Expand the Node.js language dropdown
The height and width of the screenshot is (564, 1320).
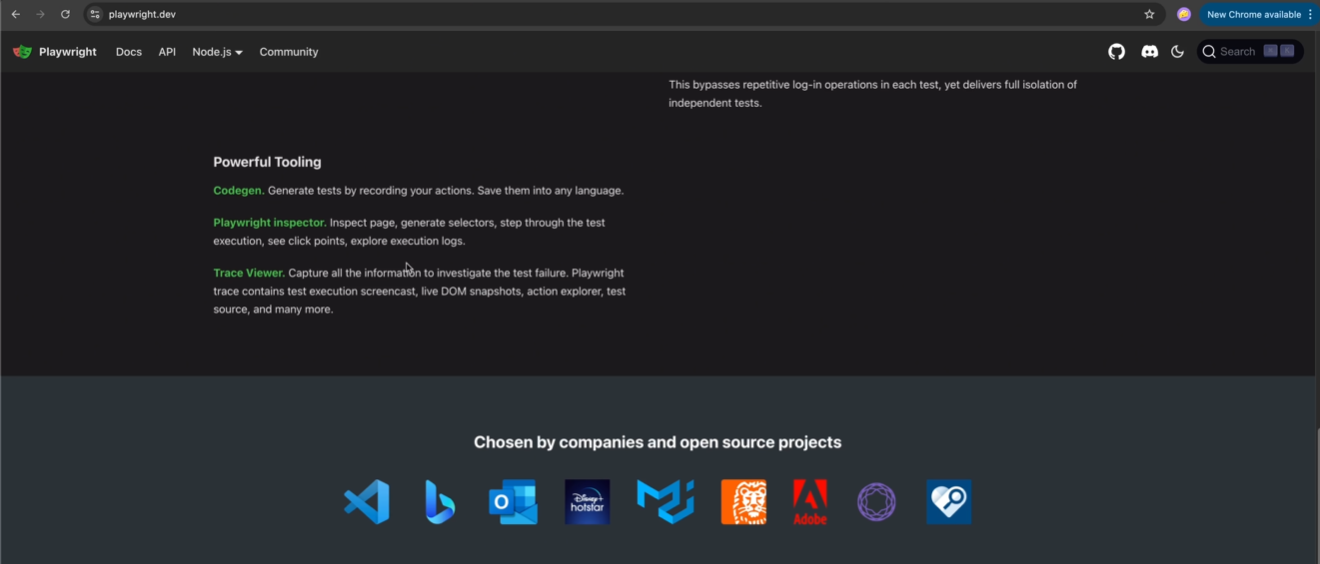pyautogui.click(x=218, y=52)
